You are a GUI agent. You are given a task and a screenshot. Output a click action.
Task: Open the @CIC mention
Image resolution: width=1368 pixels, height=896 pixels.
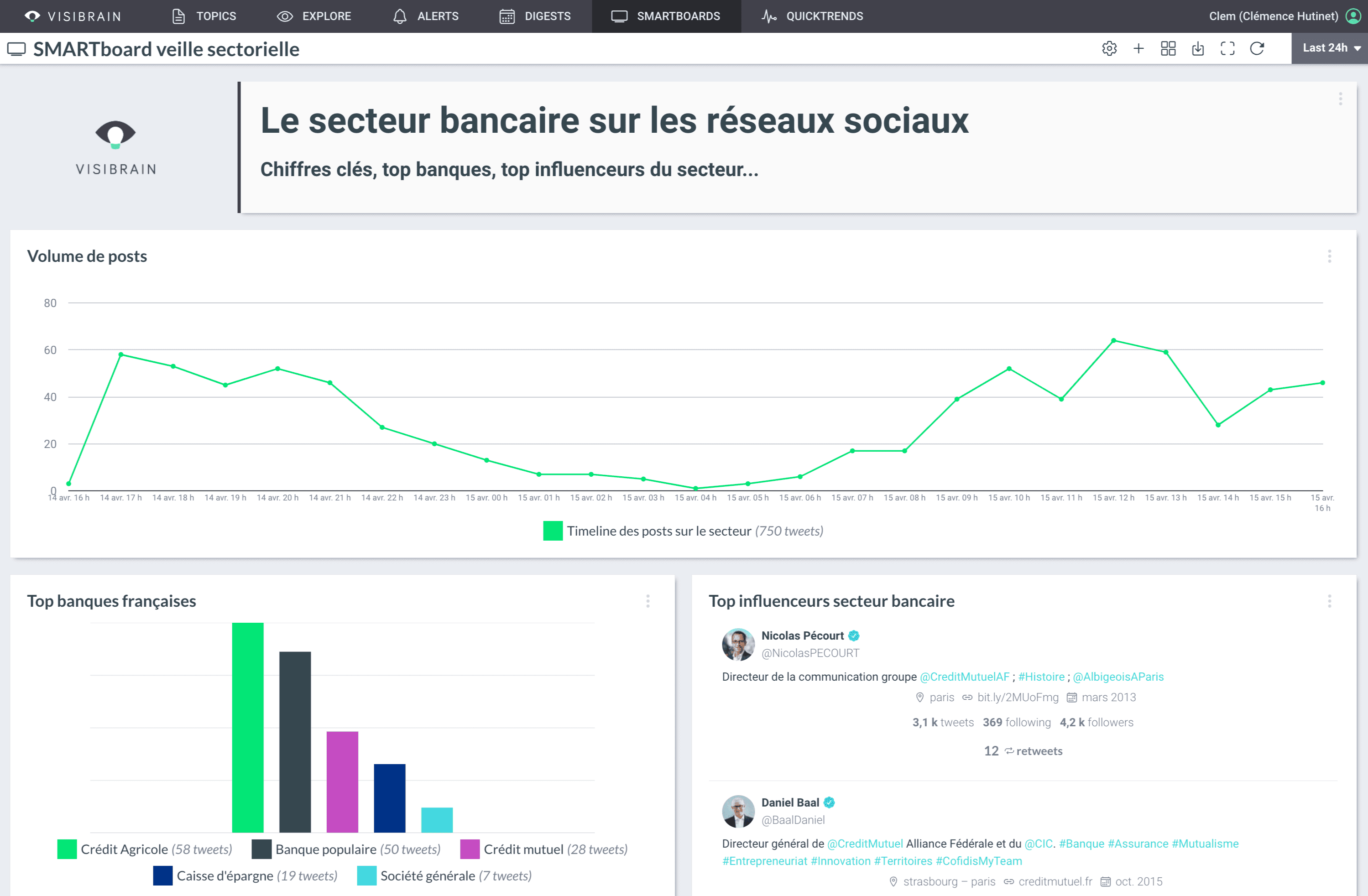click(1039, 844)
